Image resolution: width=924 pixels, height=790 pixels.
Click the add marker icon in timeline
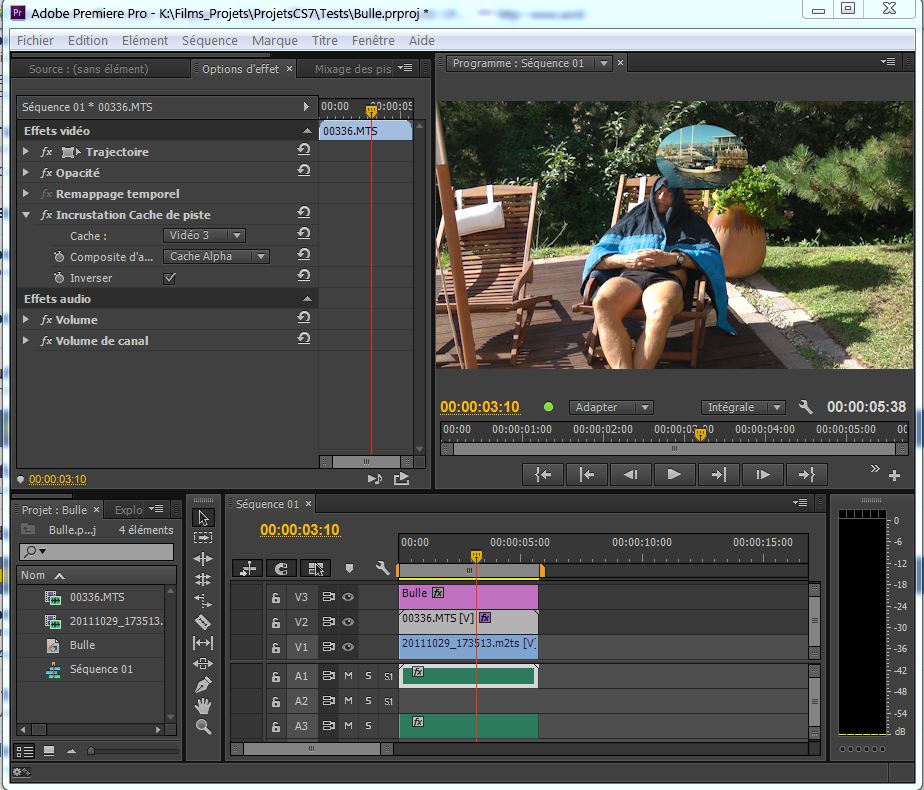point(349,568)
